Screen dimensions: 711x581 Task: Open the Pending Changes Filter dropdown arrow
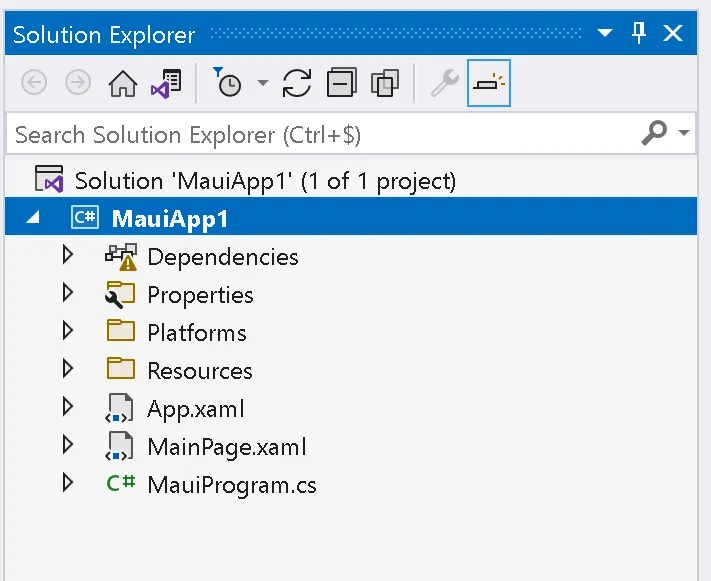(263, 83)
